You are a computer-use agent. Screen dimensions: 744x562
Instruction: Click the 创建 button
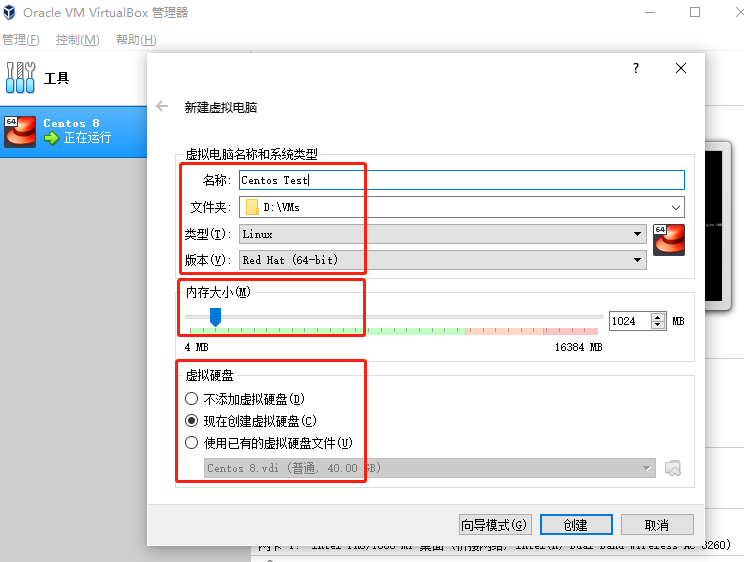click(x=576, y=525)
